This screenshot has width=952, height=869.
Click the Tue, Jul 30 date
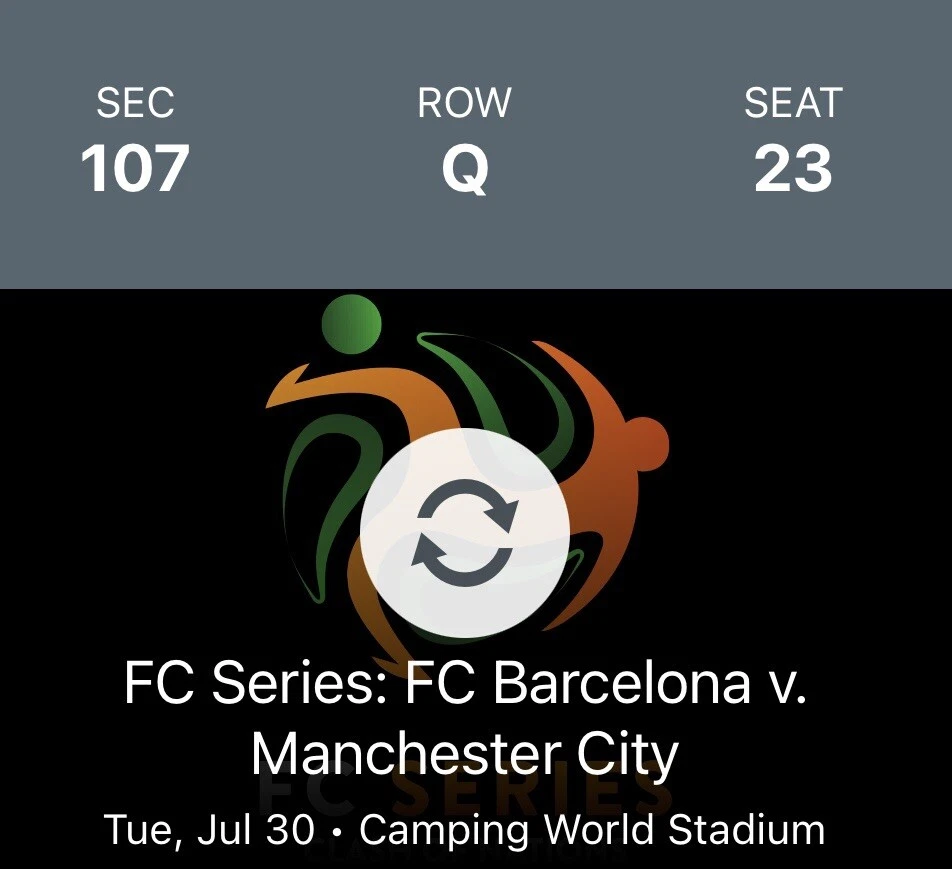click(210, 830)
